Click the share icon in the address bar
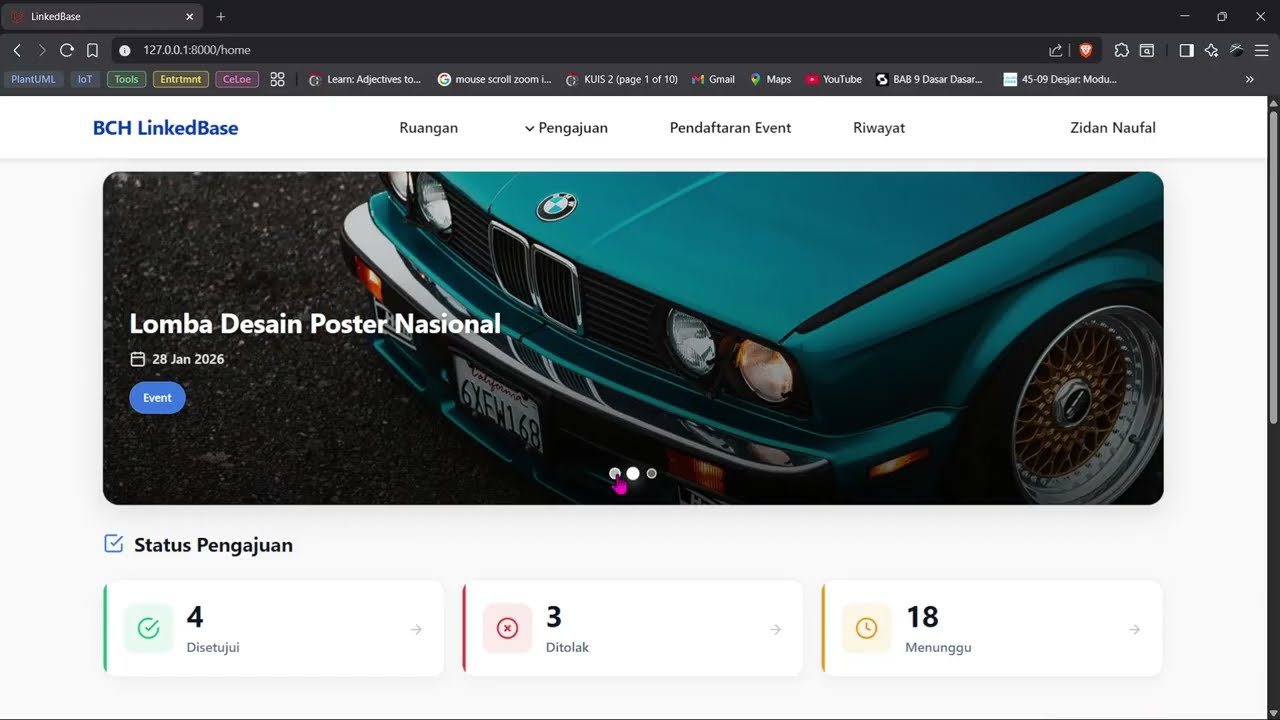The height and width of the screenshot is (720, 1280). tap(1056, 50)
